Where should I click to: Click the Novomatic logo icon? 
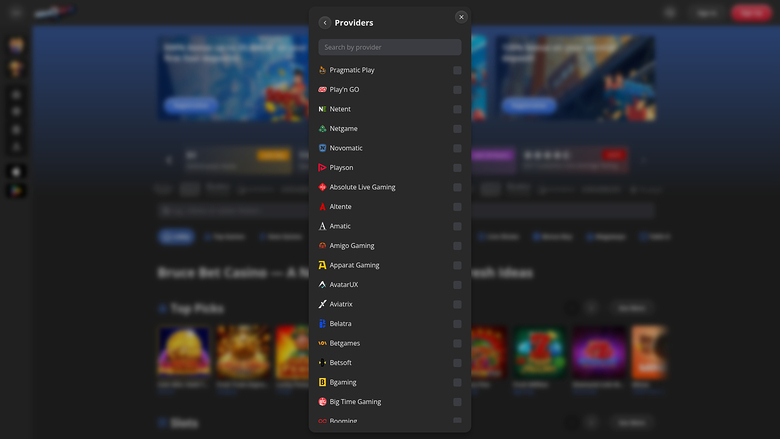[x=322, y=148]
